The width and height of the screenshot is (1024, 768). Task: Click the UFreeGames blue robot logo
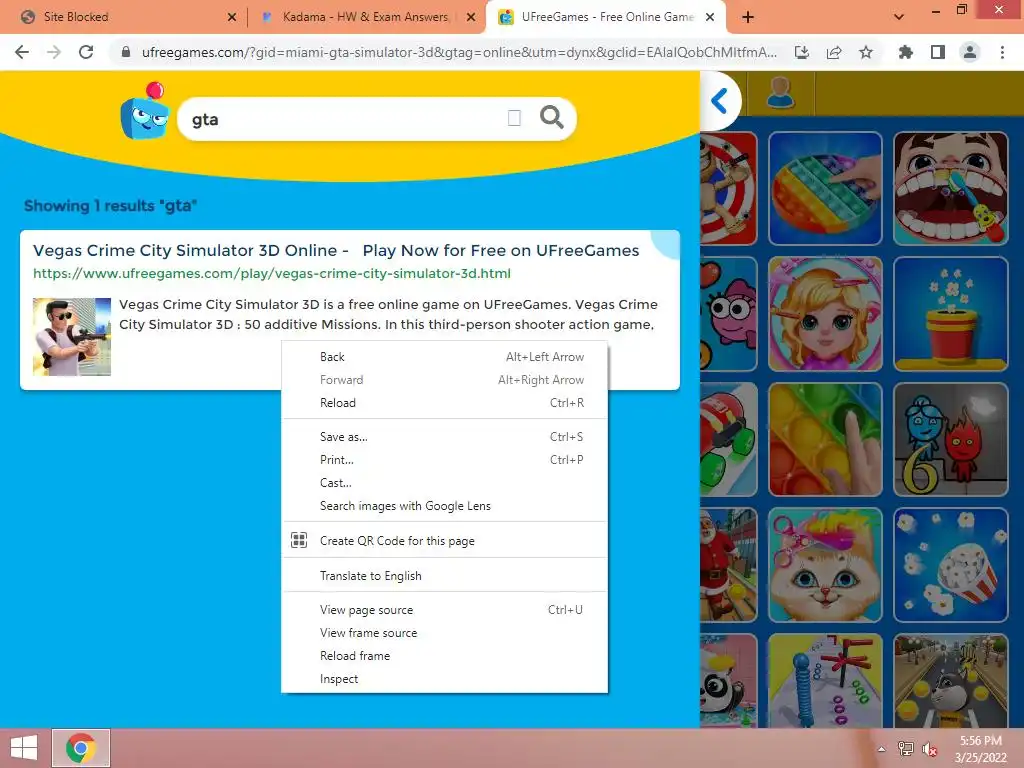pos(146,111)
